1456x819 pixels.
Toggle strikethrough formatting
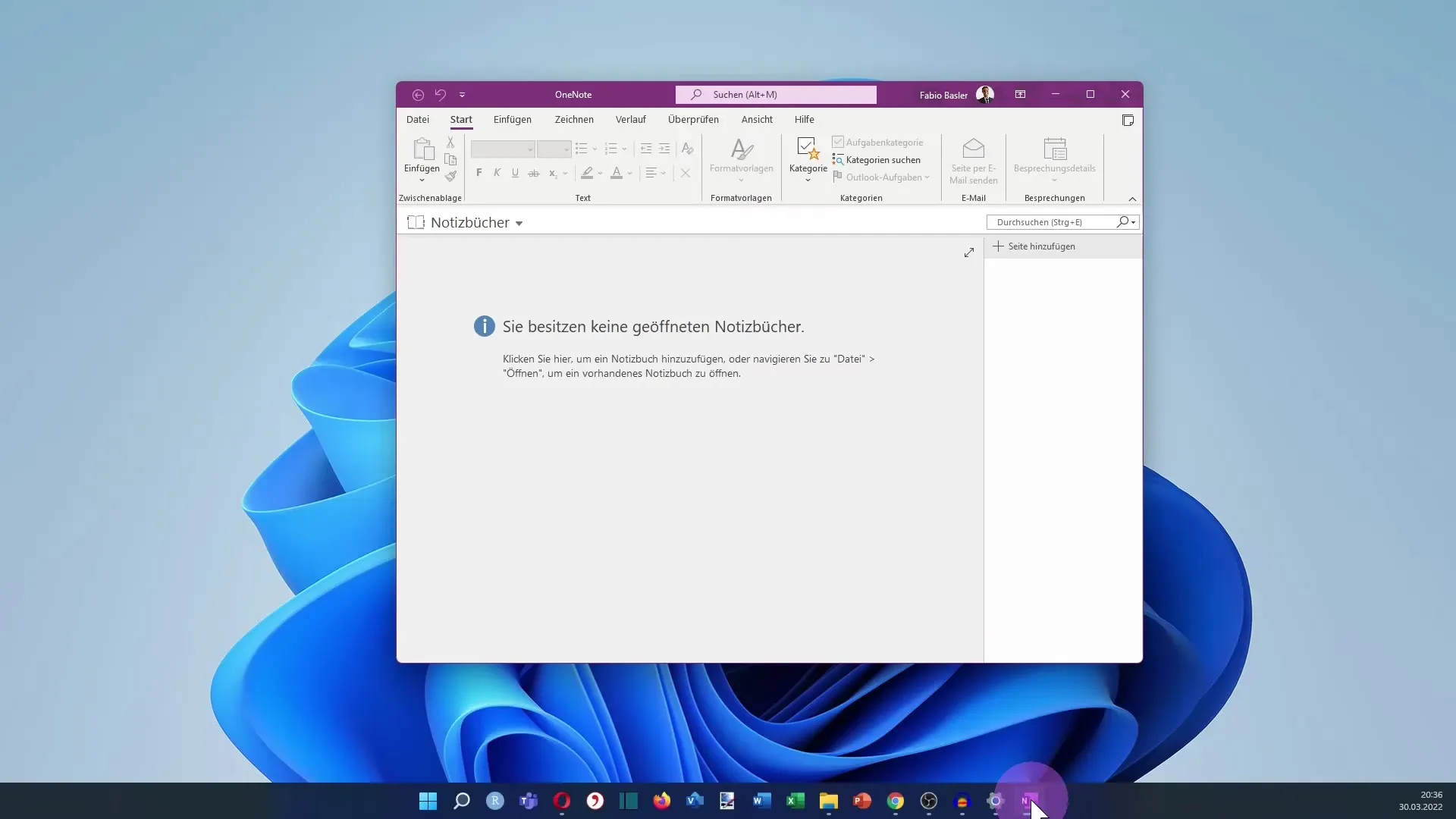tap(534, 173)
